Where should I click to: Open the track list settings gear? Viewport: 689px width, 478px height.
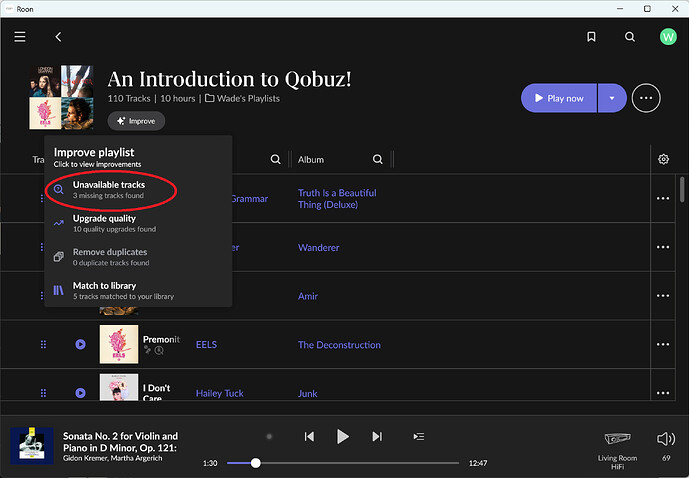click(664, 159)
